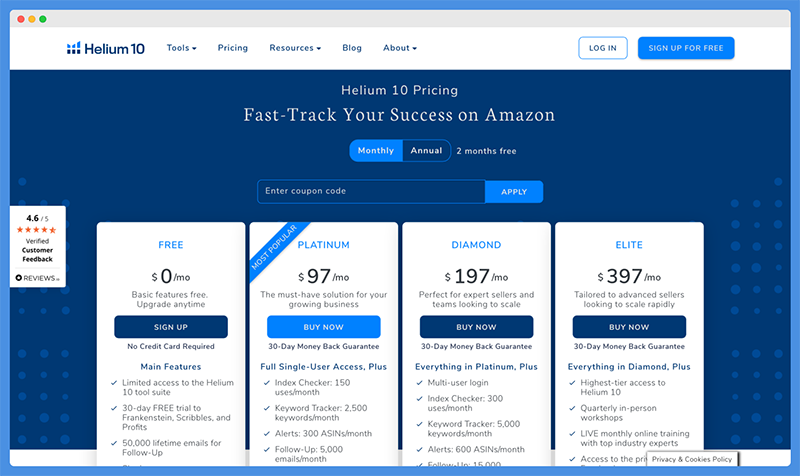The image size is (800, 476).
Task: Click the LOG IN button
Action: coord(603,48)
